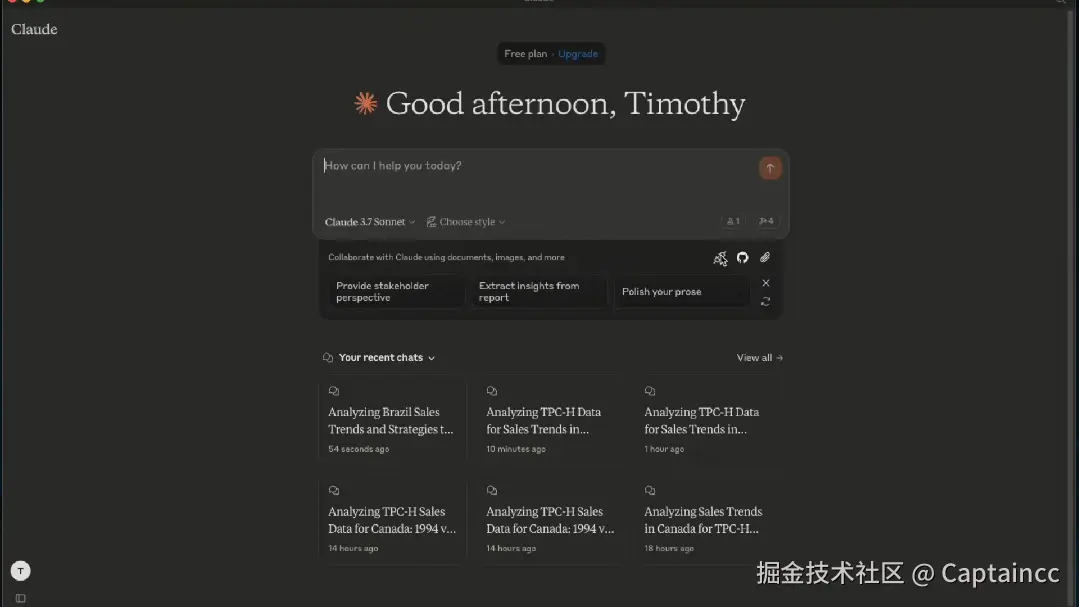Open the Claude 3.7 Sonnet model selector

(x=370, y=222)
